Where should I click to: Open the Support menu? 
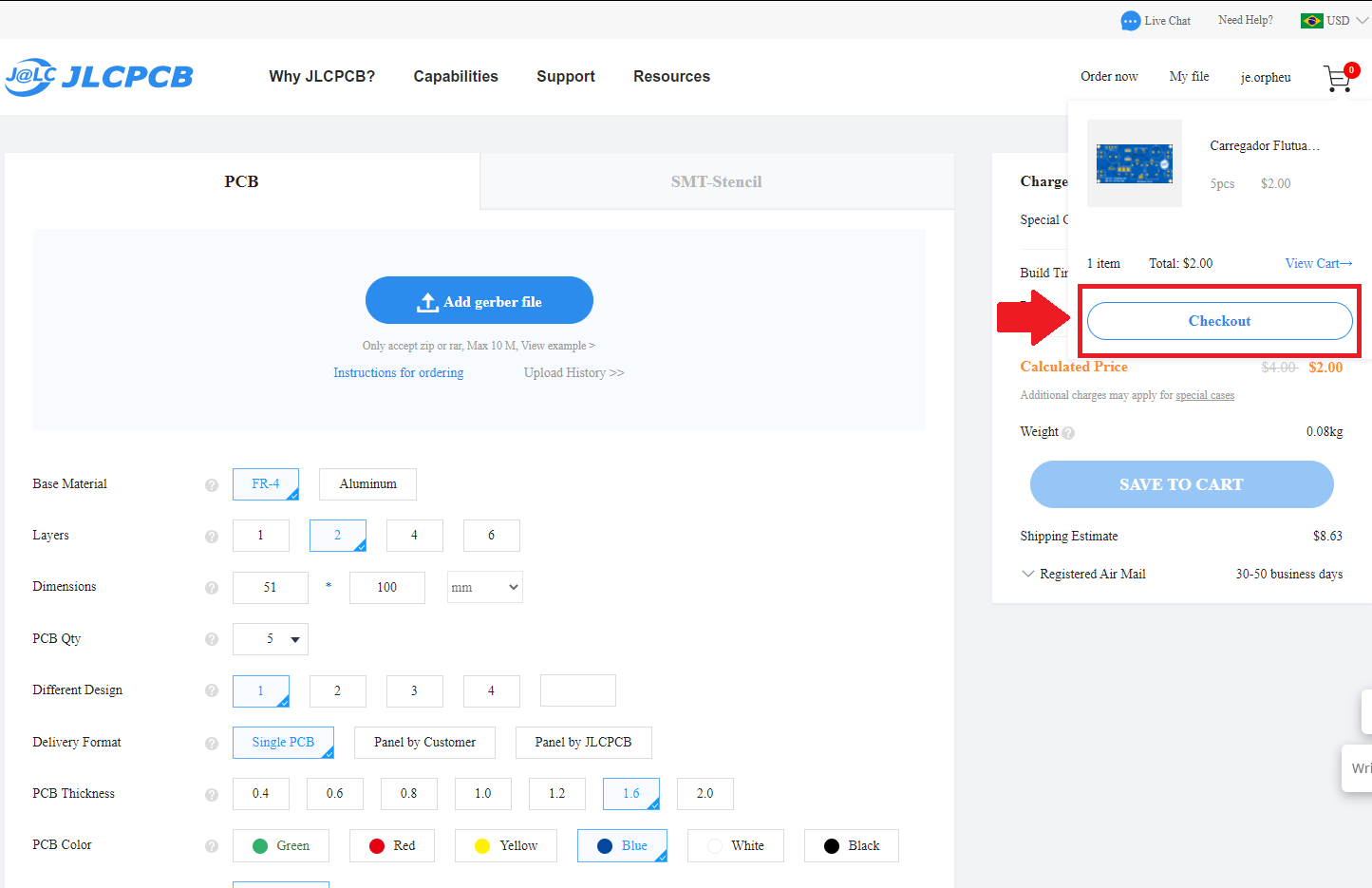coord(566,77)
